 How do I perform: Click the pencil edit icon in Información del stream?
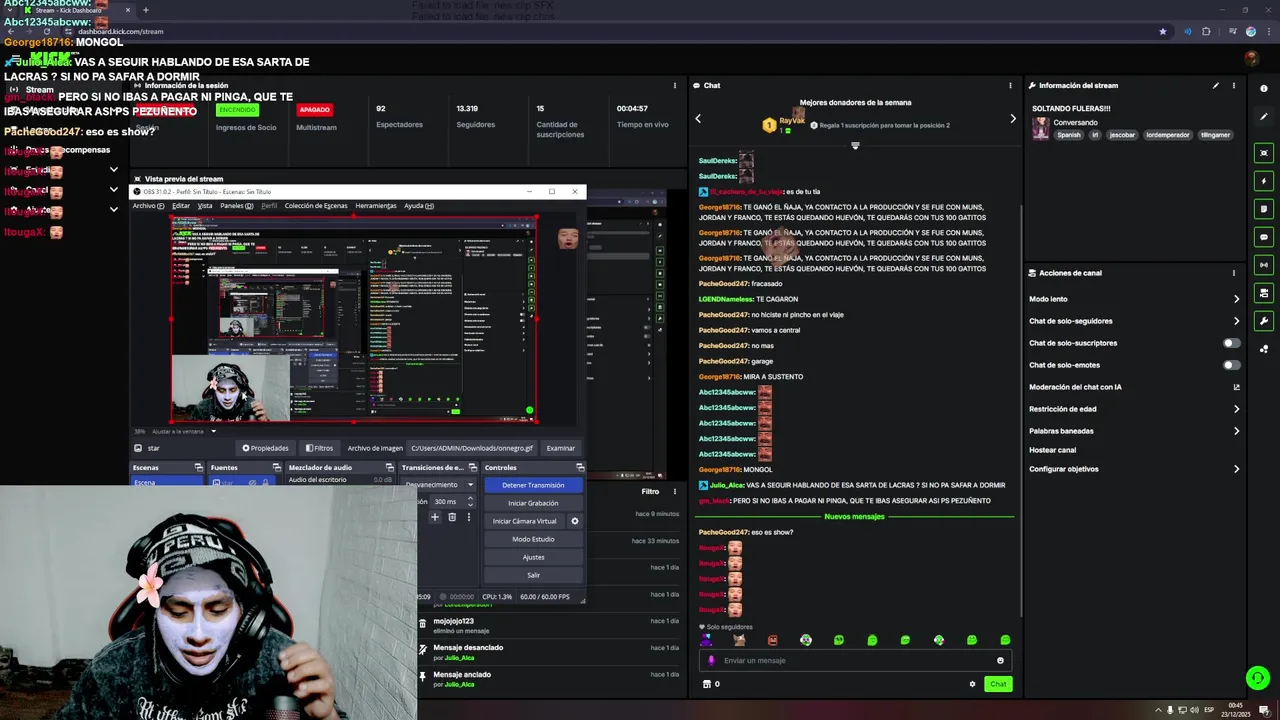[1216, 85]
